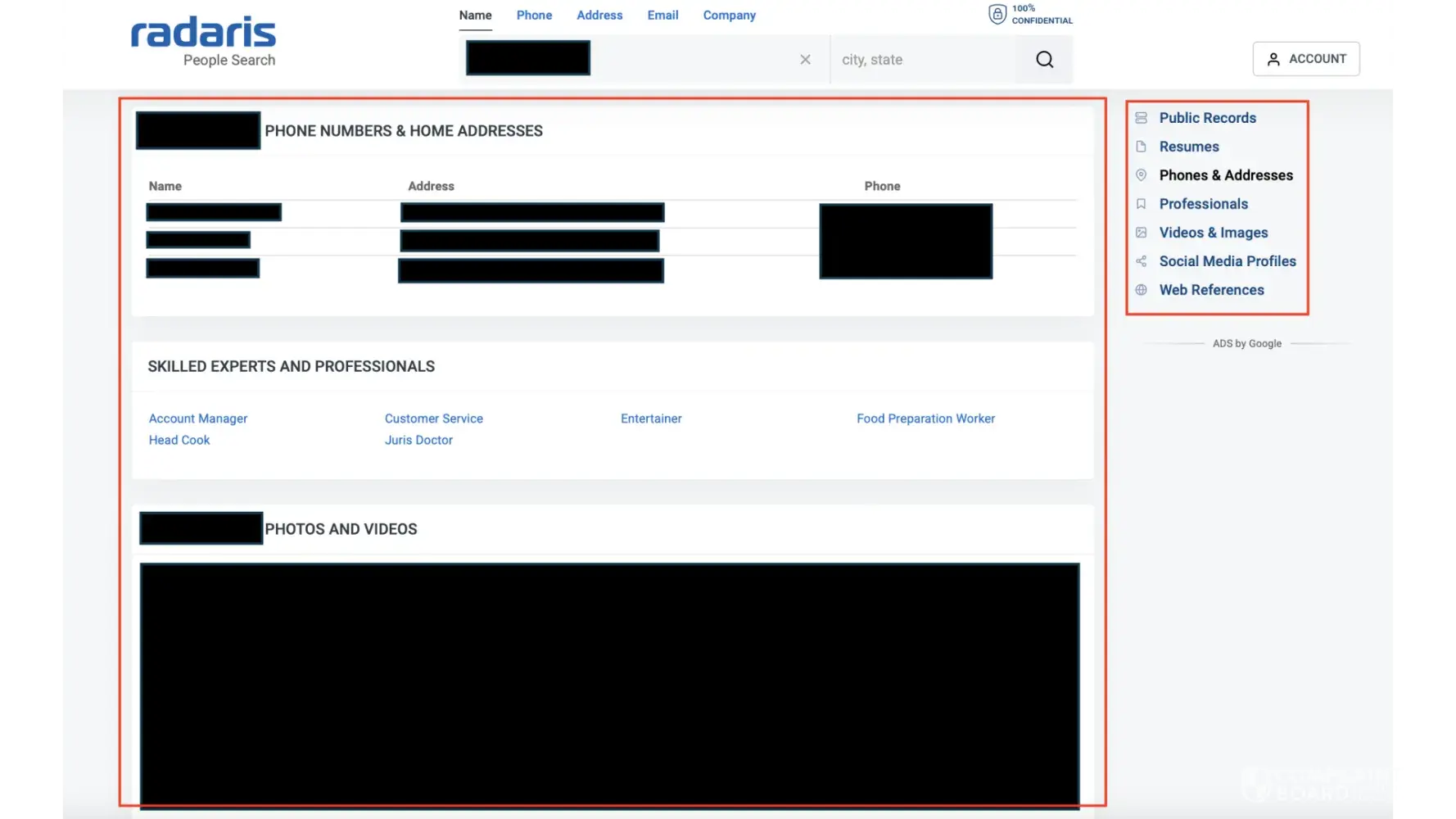Open the Head Cook profession link
1456x819 pixels.
click(179, 440)
